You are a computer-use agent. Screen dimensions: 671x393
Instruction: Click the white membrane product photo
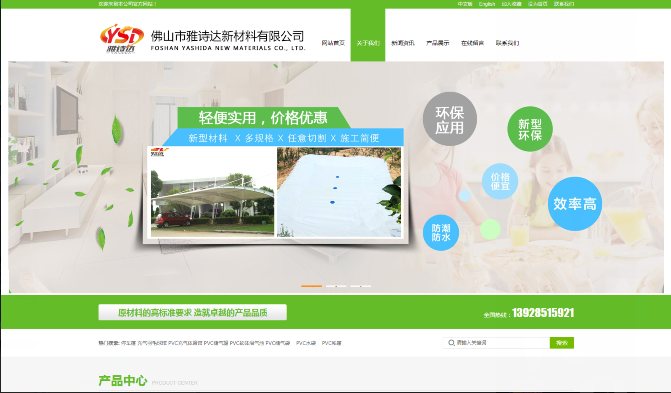[339, 192]
